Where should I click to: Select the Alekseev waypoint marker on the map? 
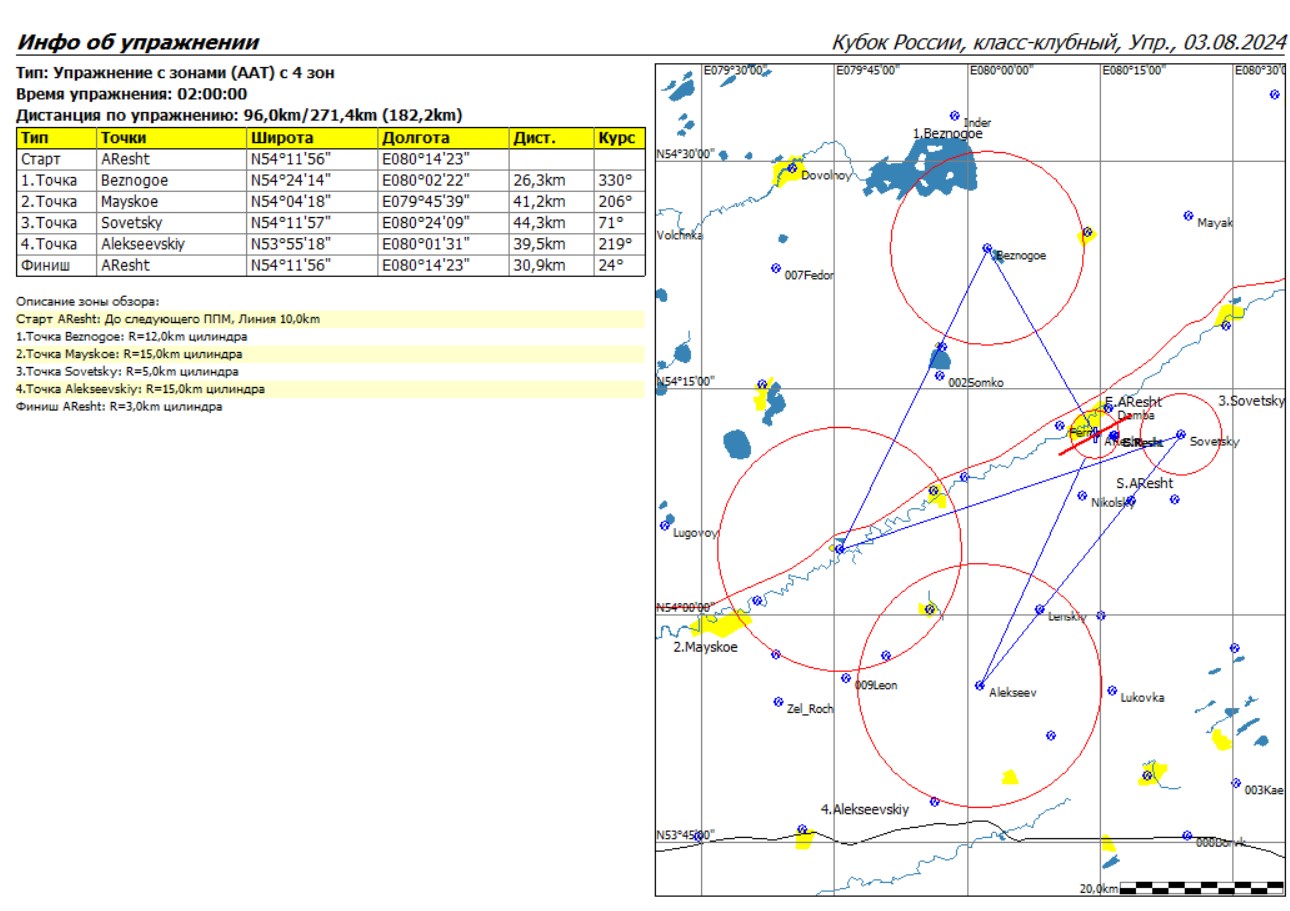pyautogui.click(x=980, y=685)
